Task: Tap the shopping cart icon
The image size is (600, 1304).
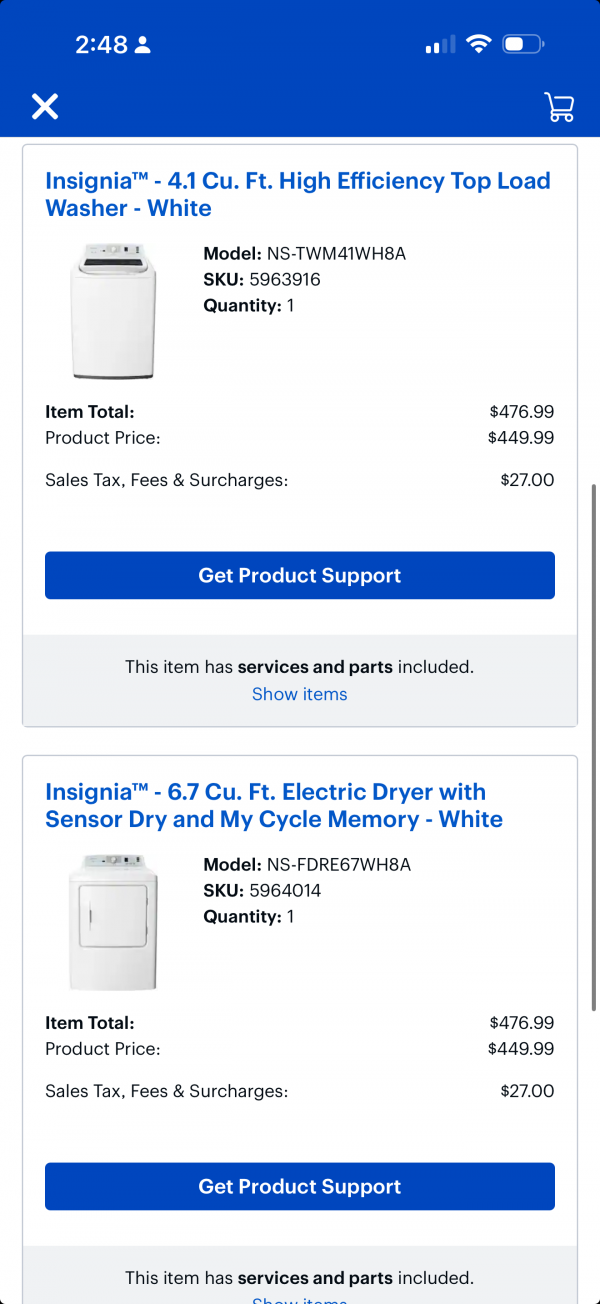Action: click(559, 107)
